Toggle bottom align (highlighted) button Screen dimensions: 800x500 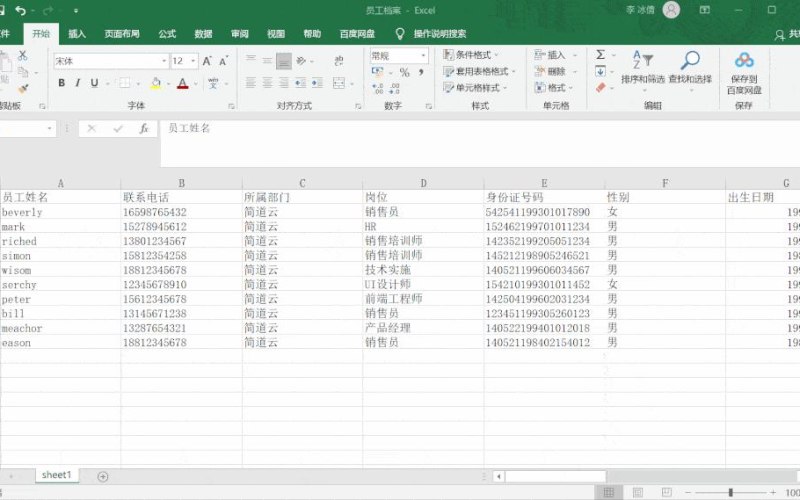click(x=284, y=61)
